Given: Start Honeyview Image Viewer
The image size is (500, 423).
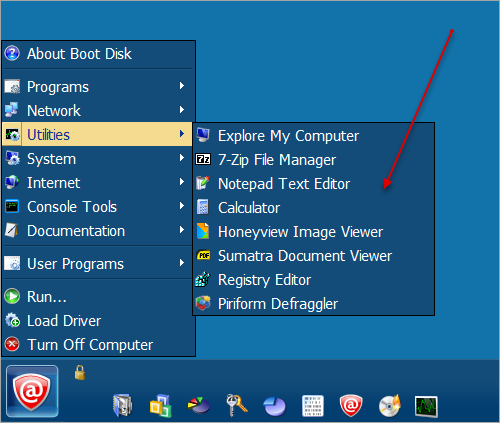Looking at the screenshot, I should [313, 232].
